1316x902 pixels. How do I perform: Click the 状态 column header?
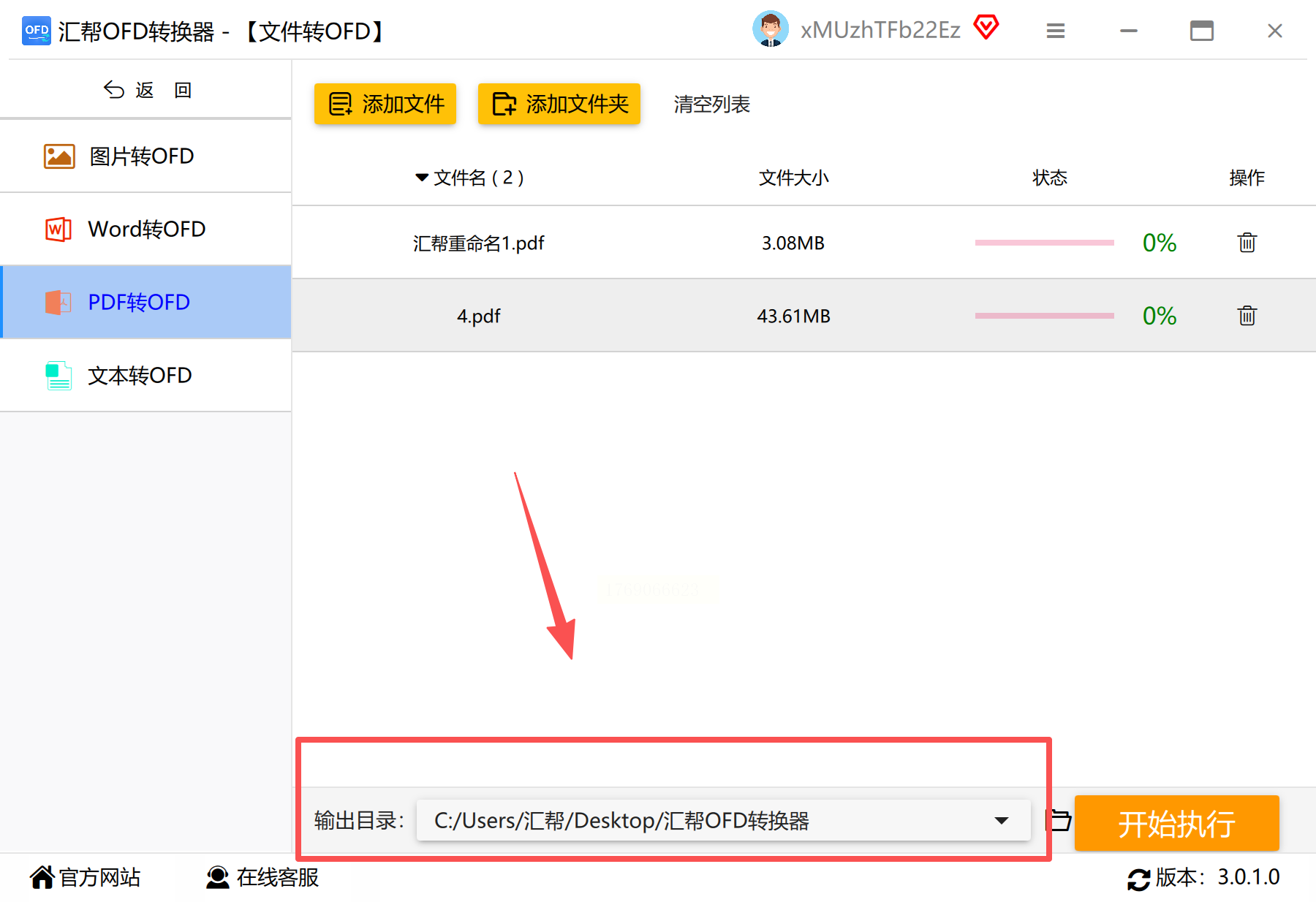(x=1050, y=178)
